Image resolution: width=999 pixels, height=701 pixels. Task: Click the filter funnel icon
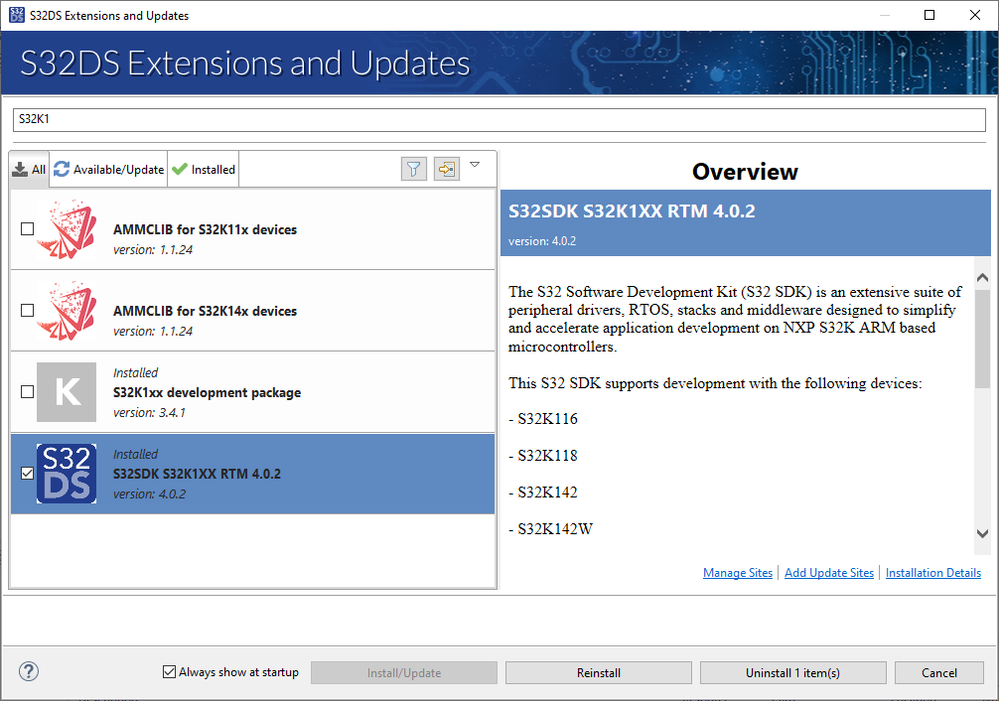pyautogui.click(x=413, y=169)
